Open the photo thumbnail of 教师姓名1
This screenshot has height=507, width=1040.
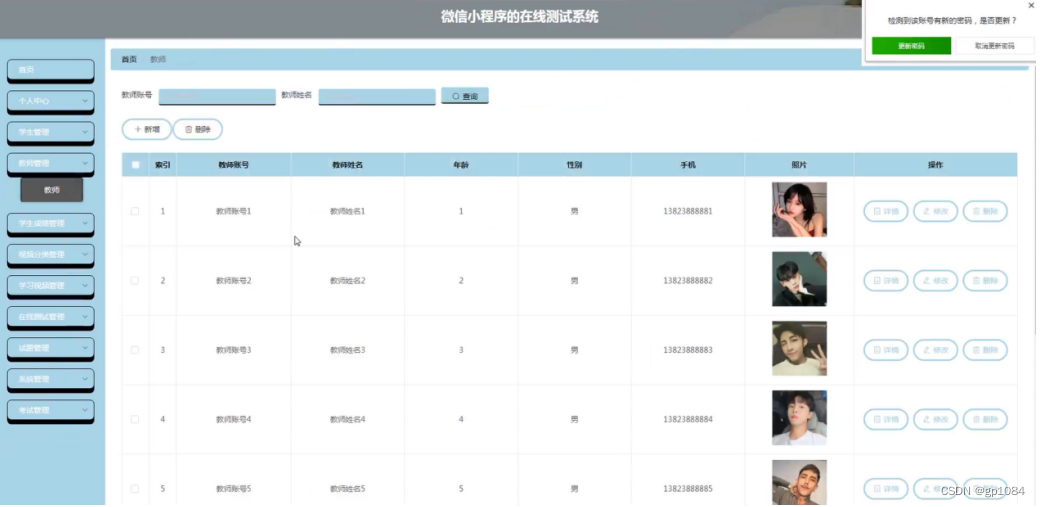799,210
